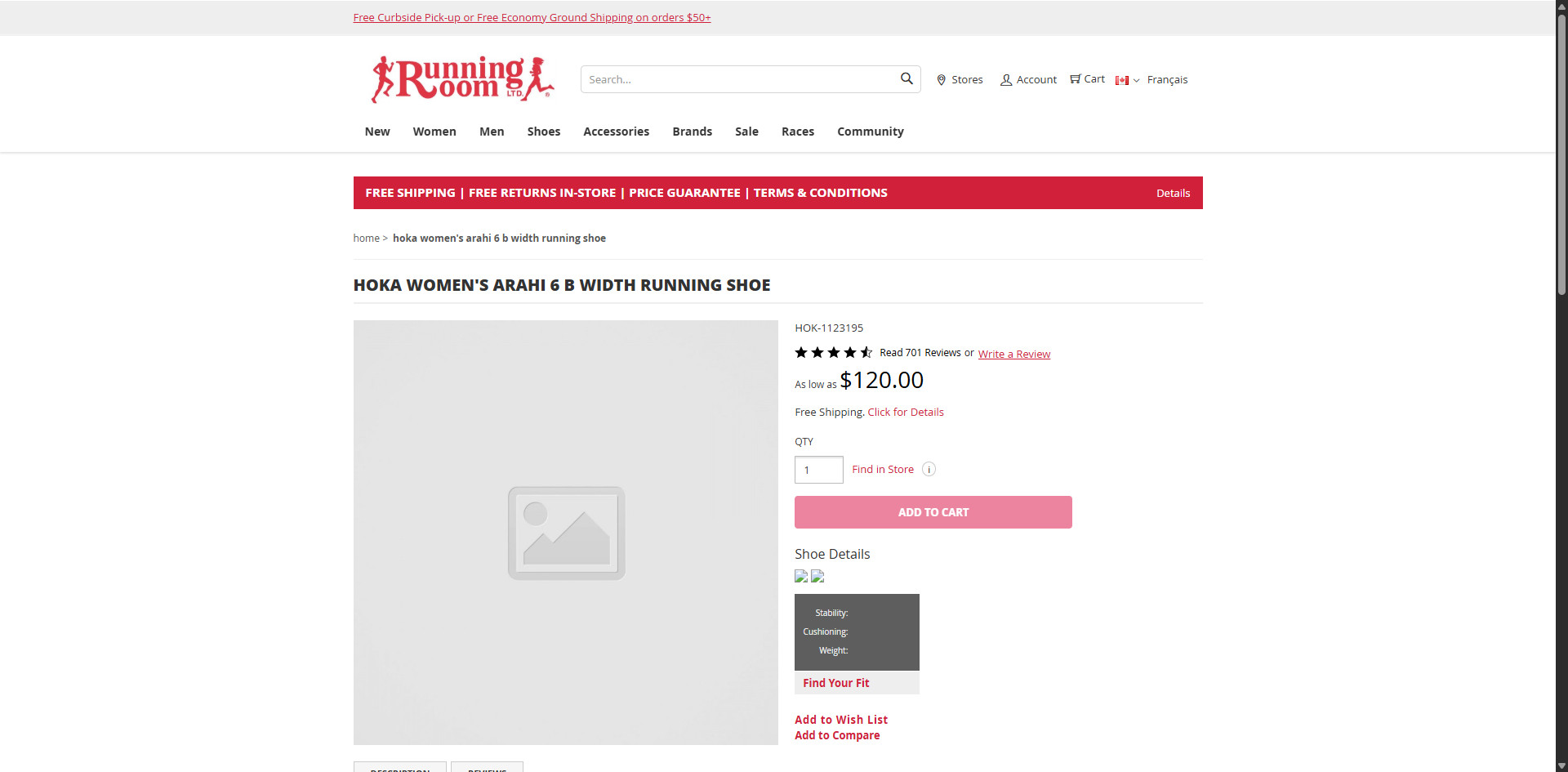Open the Account link
This screenshot has height=772, width=1568.
pyautogui.click(x=1028, y=79)
